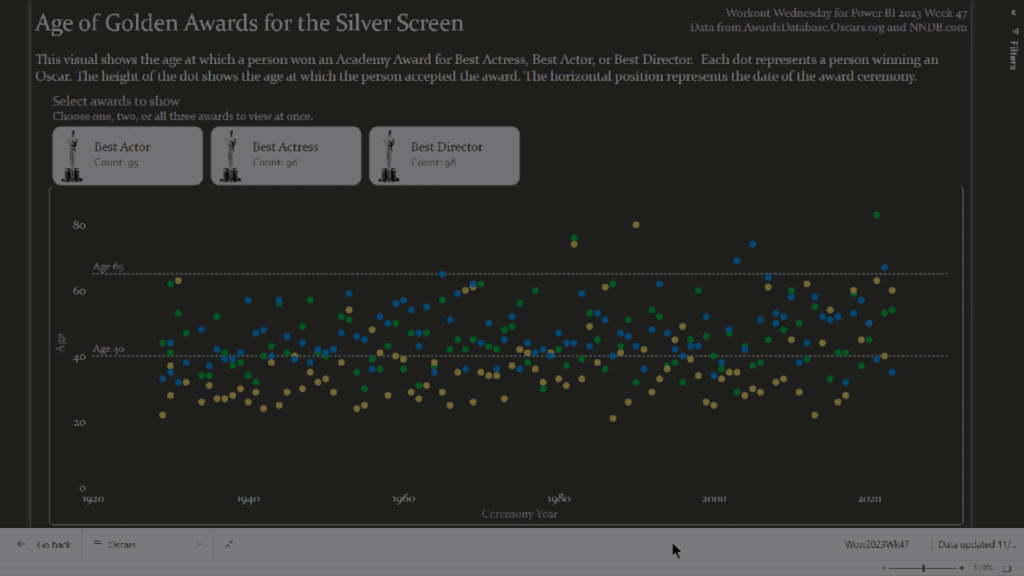Screen dimensions: 1024x576
Task: Select the enter full screen icon in toolbar
Action: click(x=229, y=543)
